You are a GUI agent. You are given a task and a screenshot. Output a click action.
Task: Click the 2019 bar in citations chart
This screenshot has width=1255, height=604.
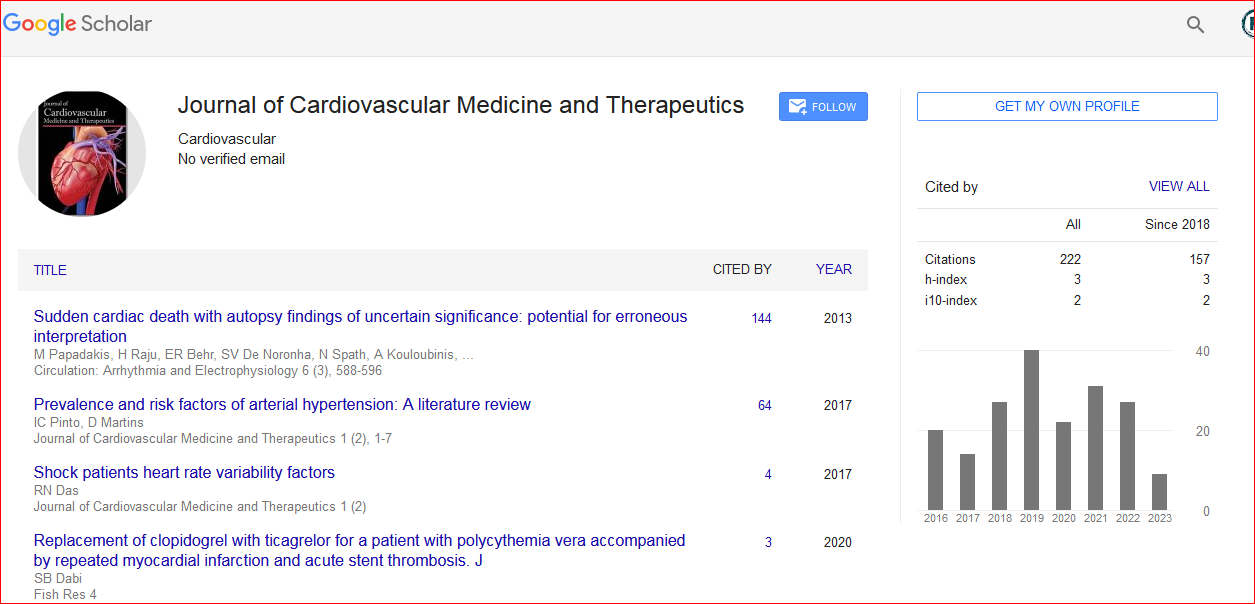pos(1031,430)
